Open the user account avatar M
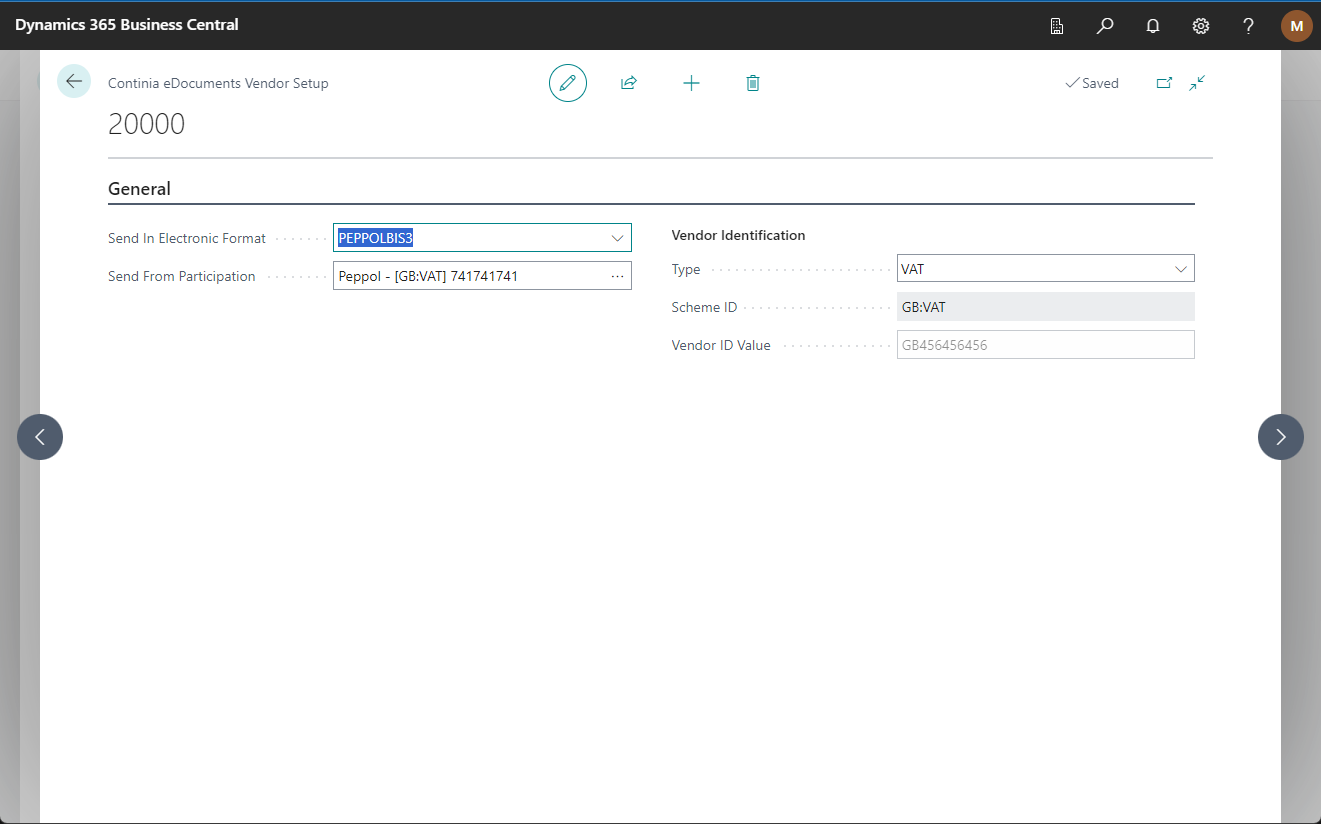Image resolution: width=1321 pixels, height=824 pixels. 1296,26
